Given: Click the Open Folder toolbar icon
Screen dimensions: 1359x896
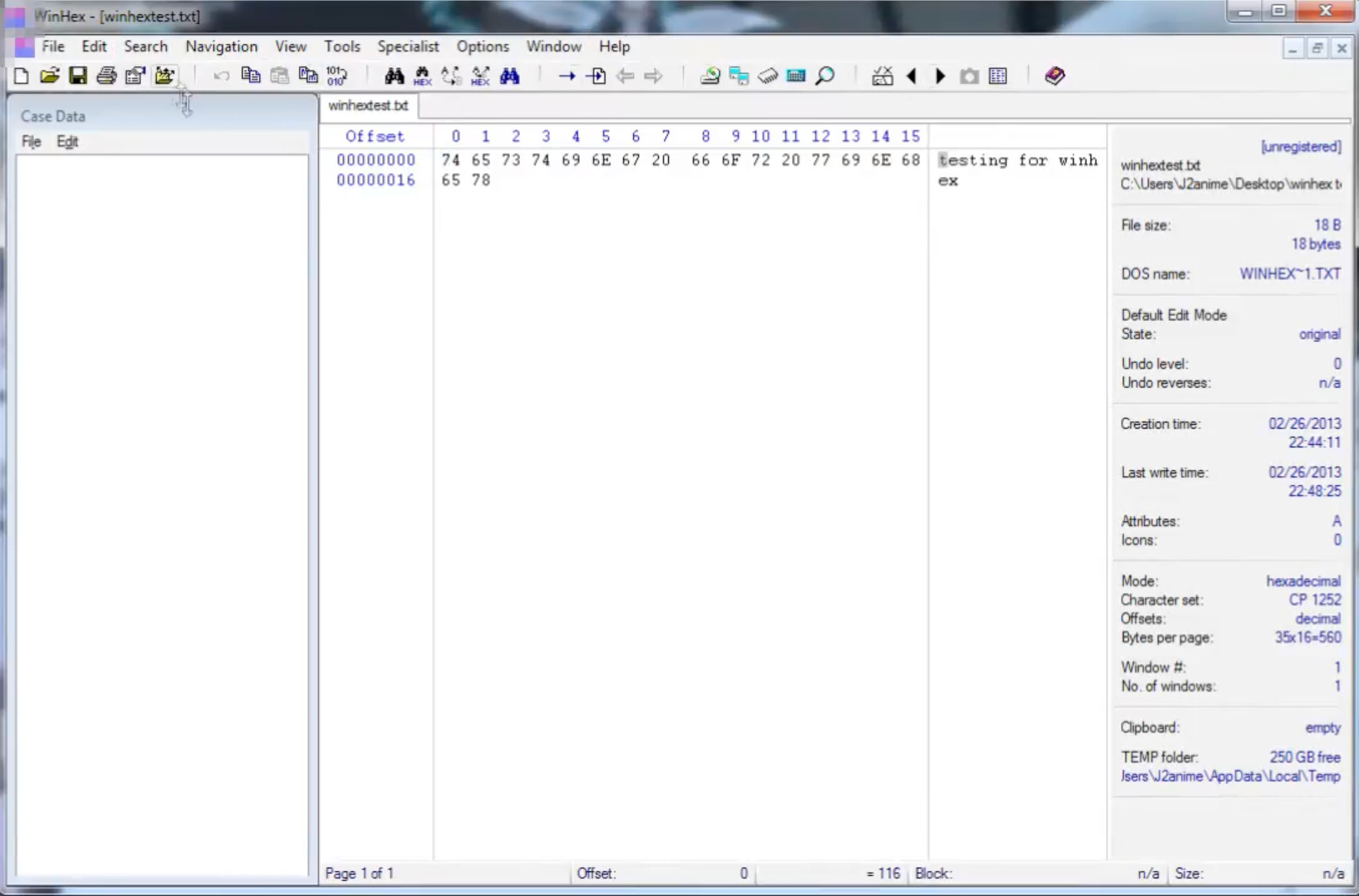Looking at the screenshot, I should click(x=164, y=76).
